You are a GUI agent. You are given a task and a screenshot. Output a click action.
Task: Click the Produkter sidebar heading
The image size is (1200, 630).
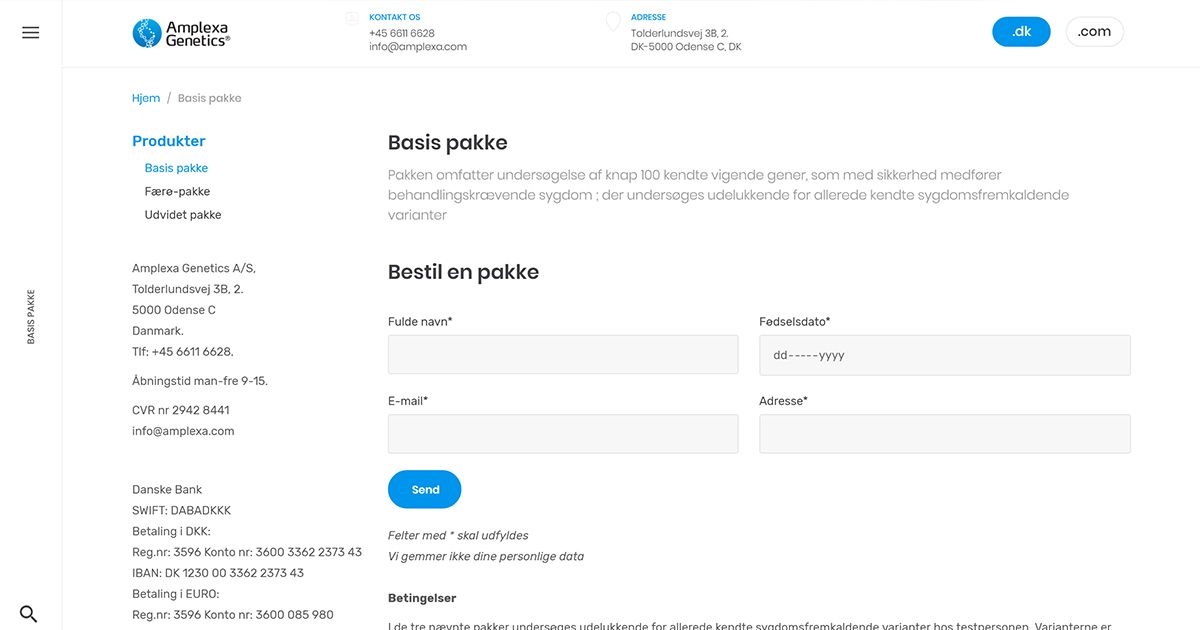[x=169, y=141]
